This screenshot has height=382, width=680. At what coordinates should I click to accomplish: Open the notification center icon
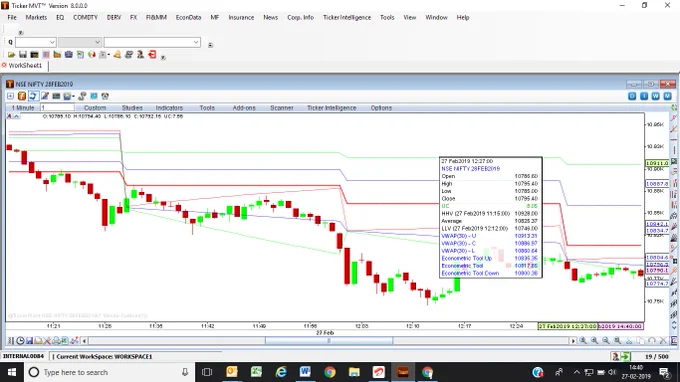pyautogui.click(x=664, y=372)
